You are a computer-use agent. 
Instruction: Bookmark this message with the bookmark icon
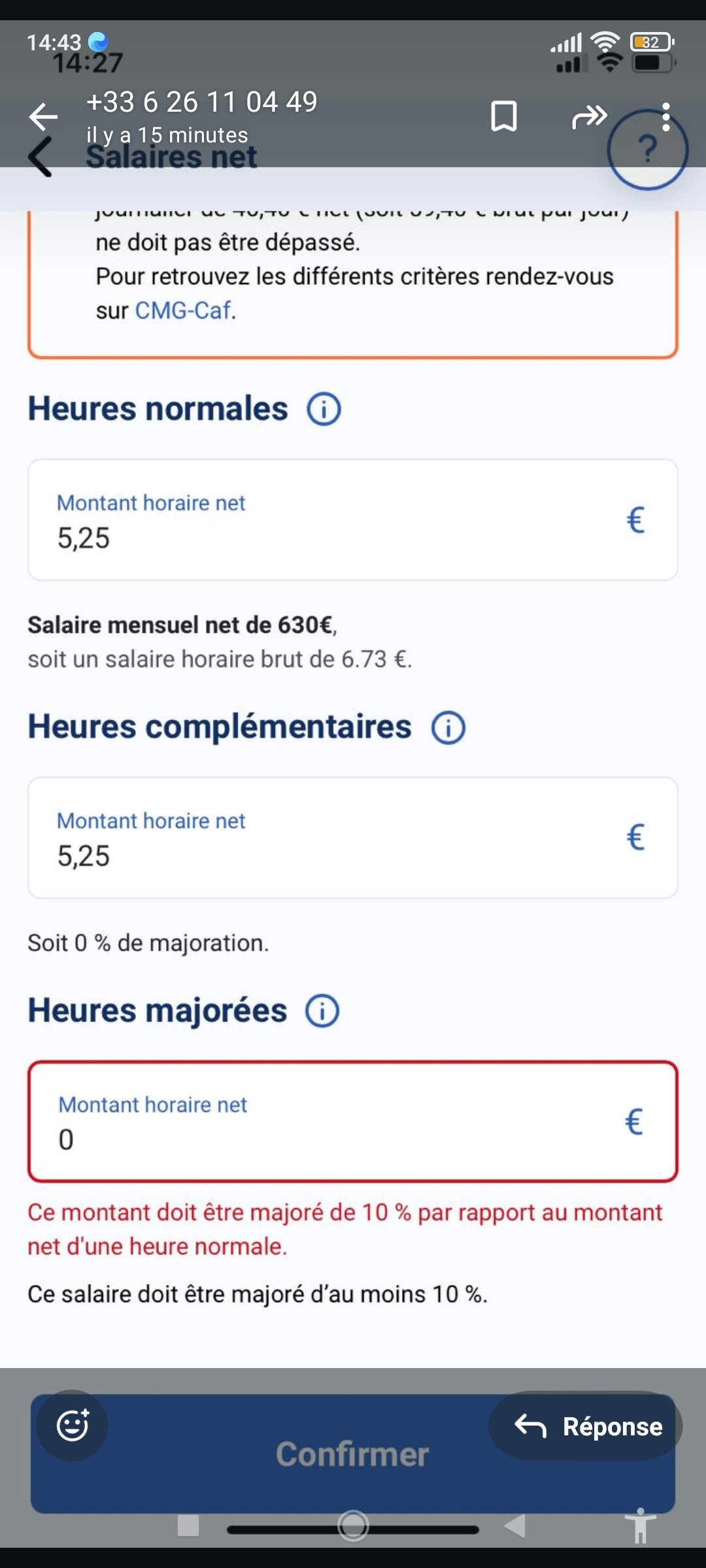point(503,116)
